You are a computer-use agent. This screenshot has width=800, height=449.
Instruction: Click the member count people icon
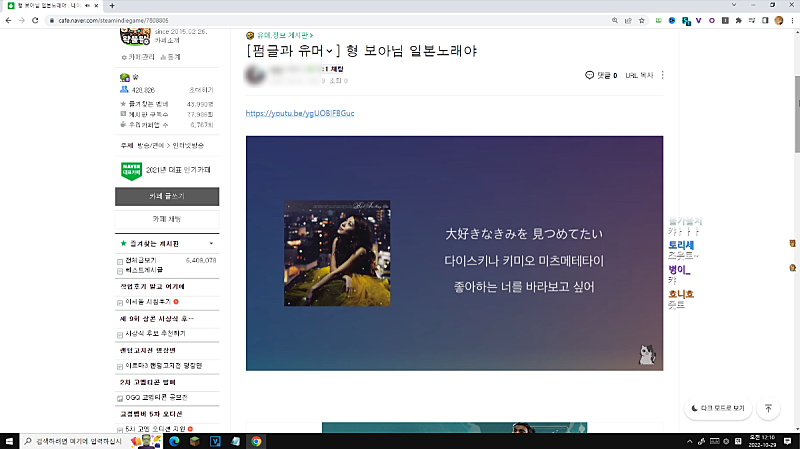124,89
